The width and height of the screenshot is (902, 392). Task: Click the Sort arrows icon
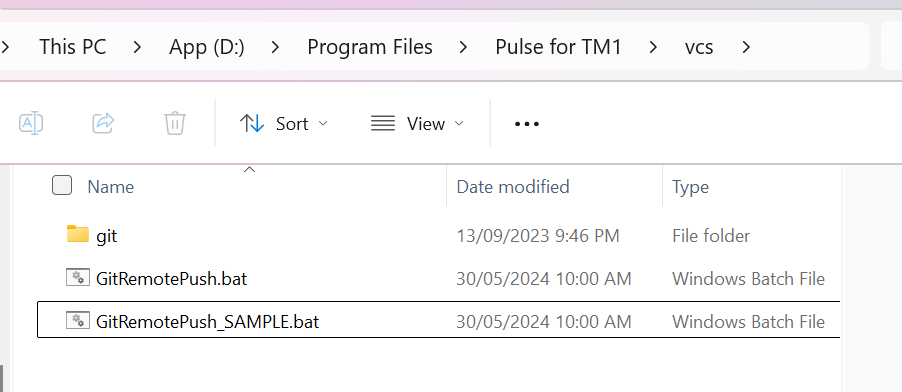tap(251, 123)
